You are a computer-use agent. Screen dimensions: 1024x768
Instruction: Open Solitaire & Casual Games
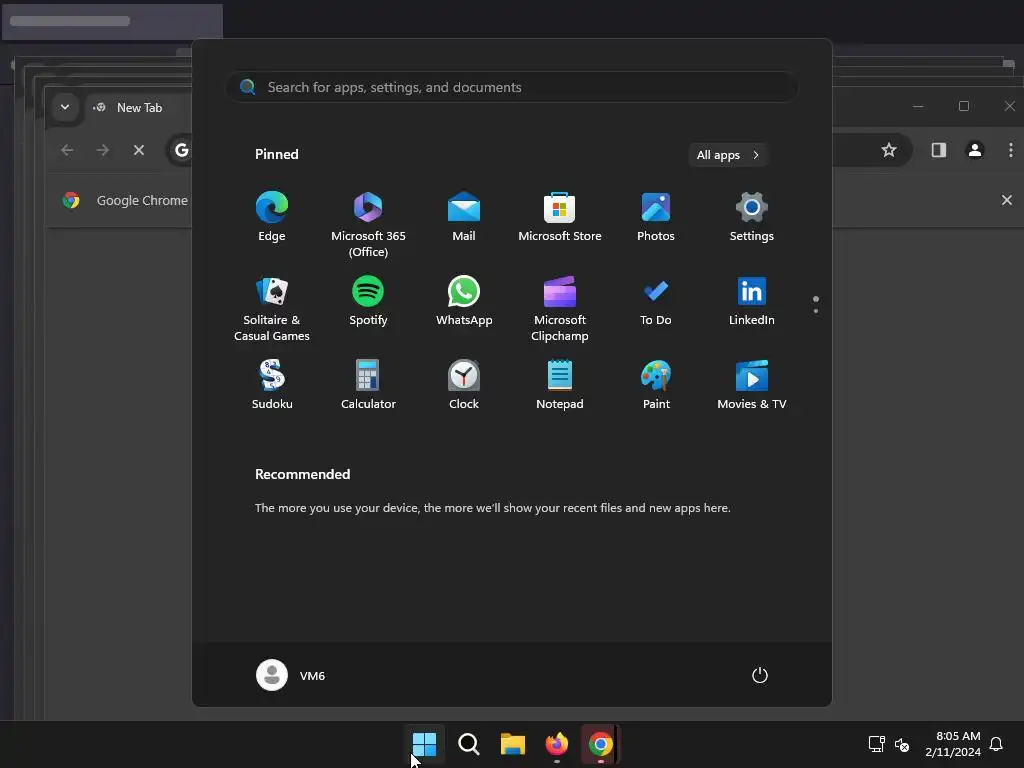272,309
